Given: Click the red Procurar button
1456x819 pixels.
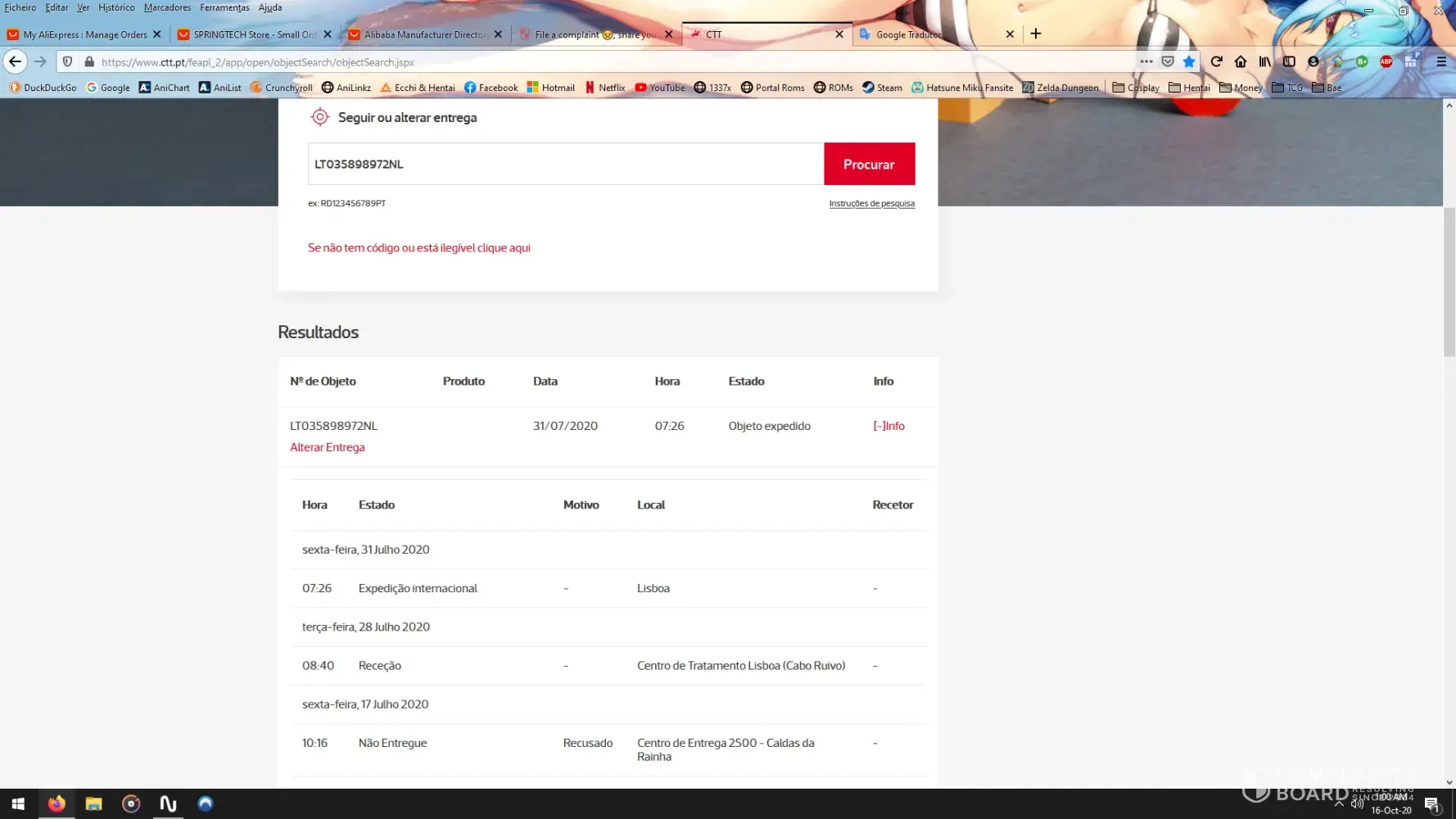Looking at the screenshot, I should pos(869,164).
